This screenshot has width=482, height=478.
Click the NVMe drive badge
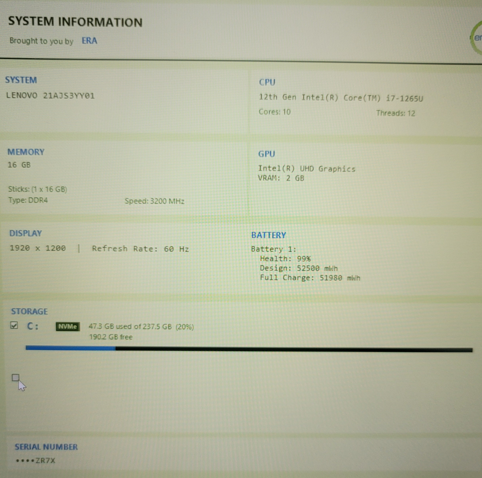pyautogui.click(x=68, y=326)
